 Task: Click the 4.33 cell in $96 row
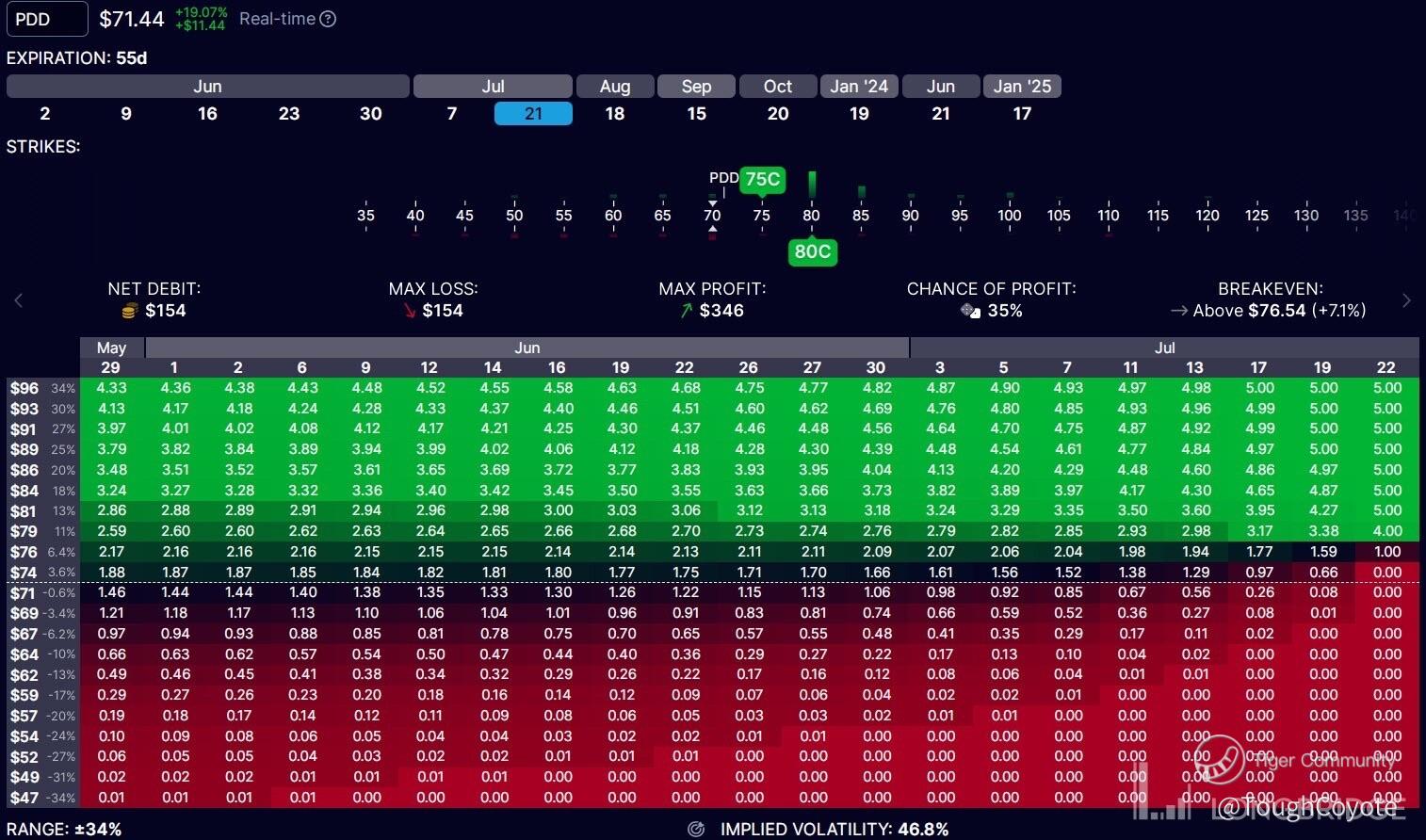point(111,388)
